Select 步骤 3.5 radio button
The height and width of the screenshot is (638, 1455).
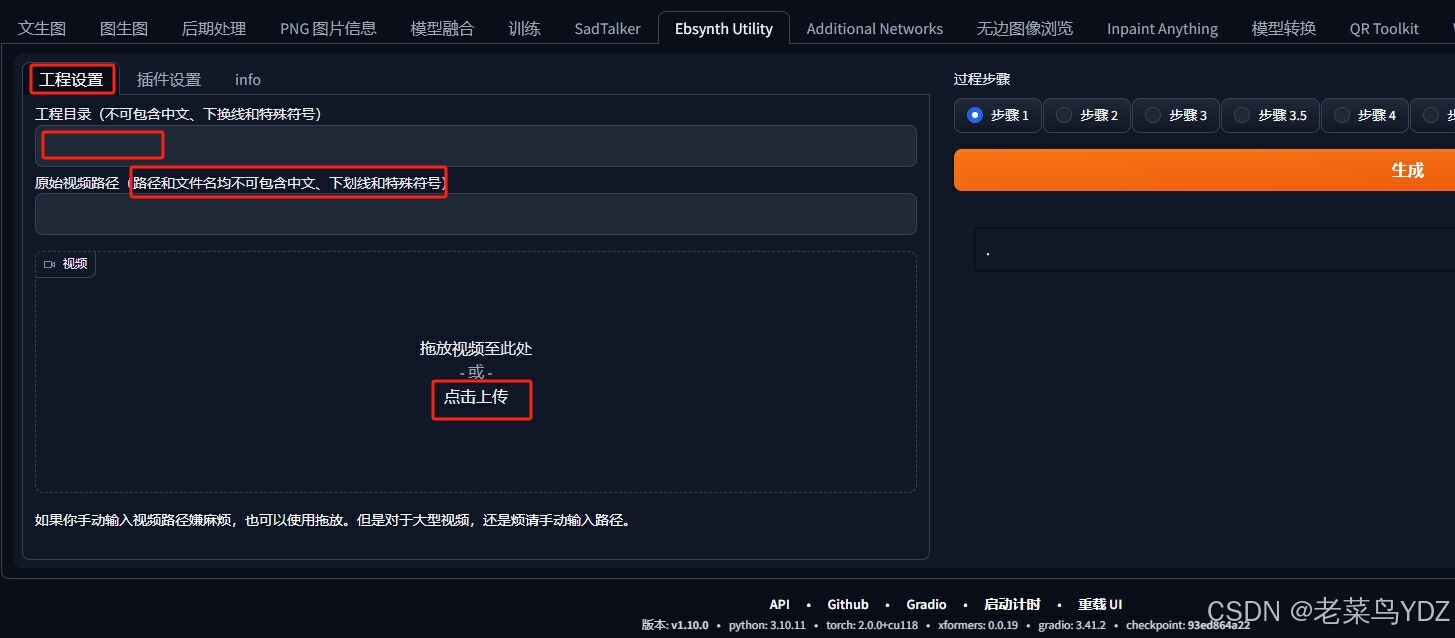pyautogui.click(x=1270, y=115)
